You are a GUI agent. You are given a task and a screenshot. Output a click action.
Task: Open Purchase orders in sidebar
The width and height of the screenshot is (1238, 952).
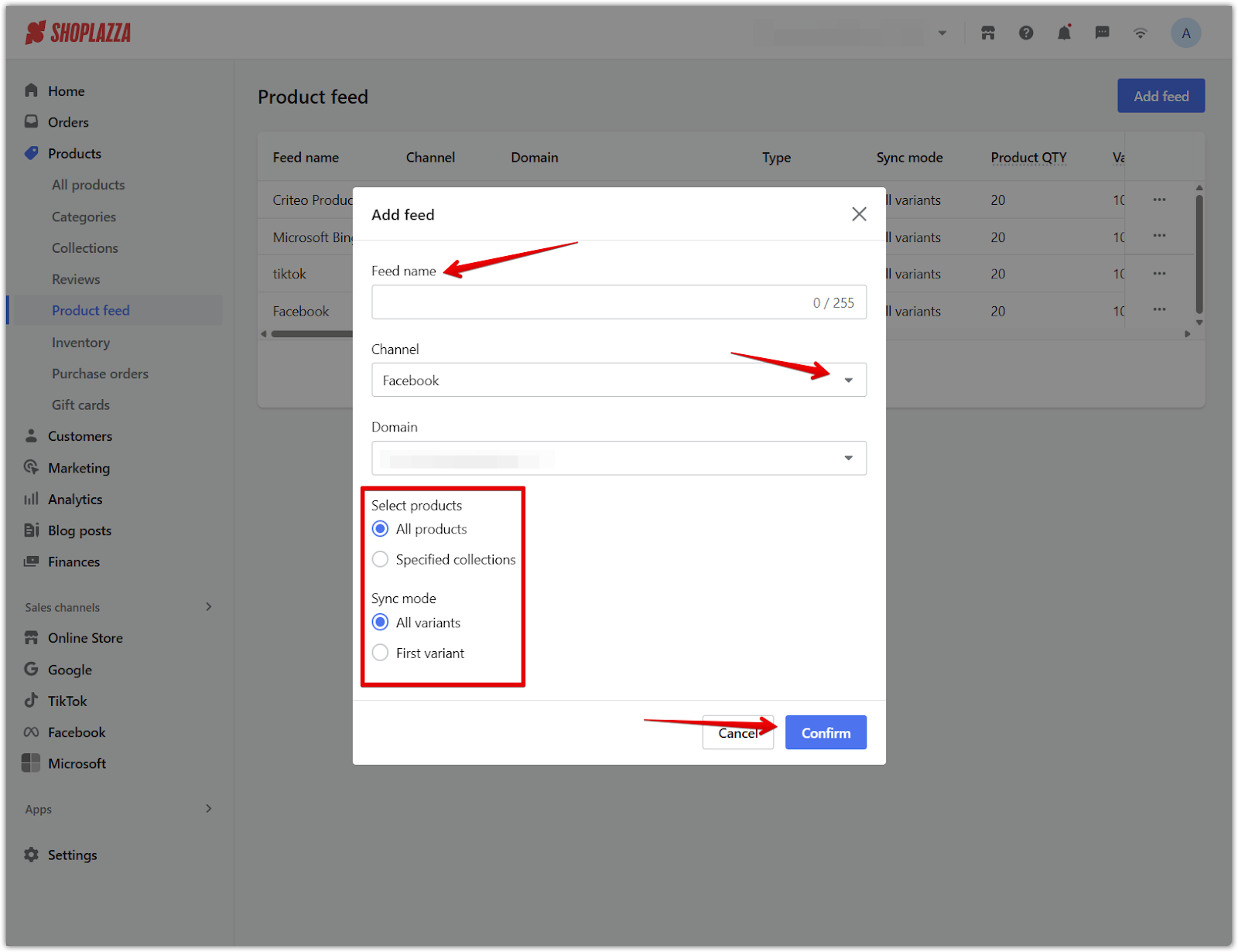(100, 374)
